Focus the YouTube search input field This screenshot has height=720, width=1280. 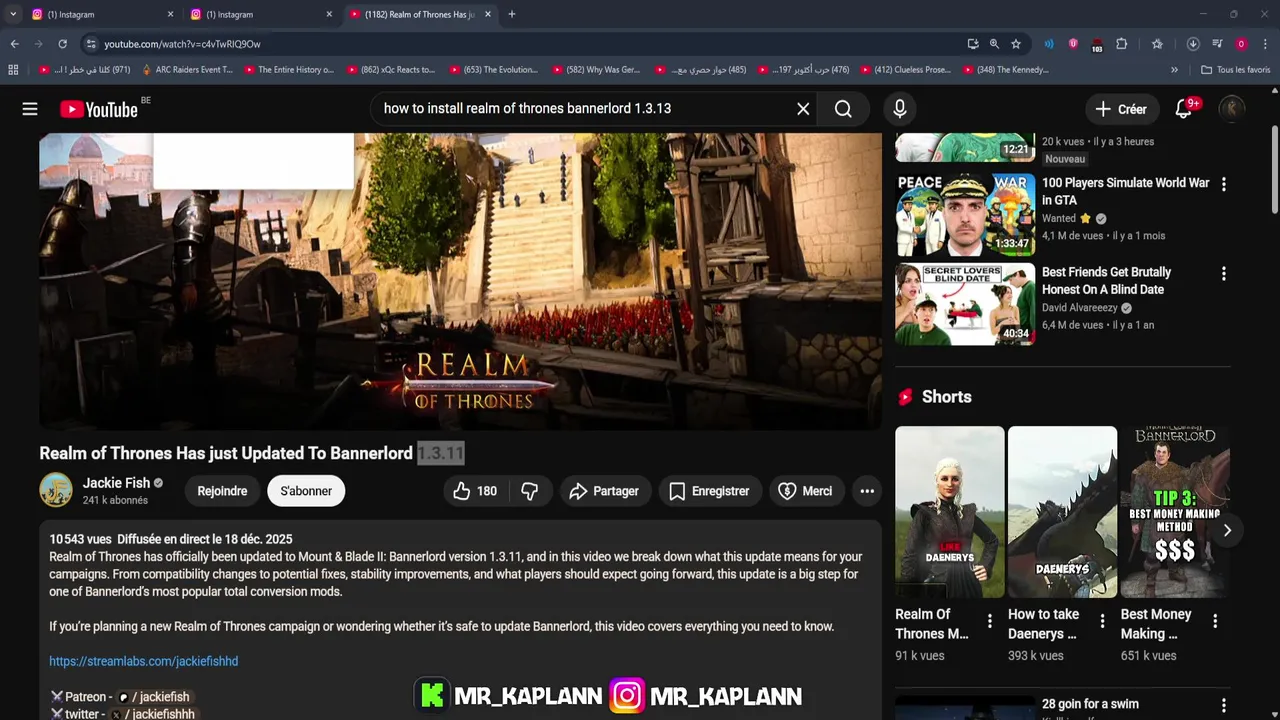point(585,109)
